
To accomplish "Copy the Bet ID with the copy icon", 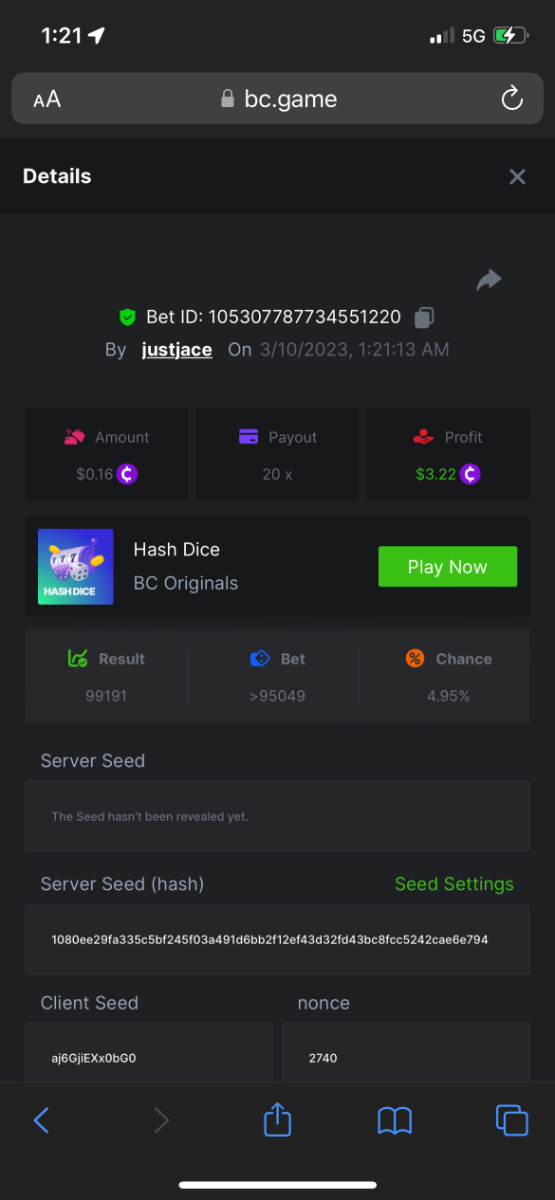I will [x=424, y=318].
